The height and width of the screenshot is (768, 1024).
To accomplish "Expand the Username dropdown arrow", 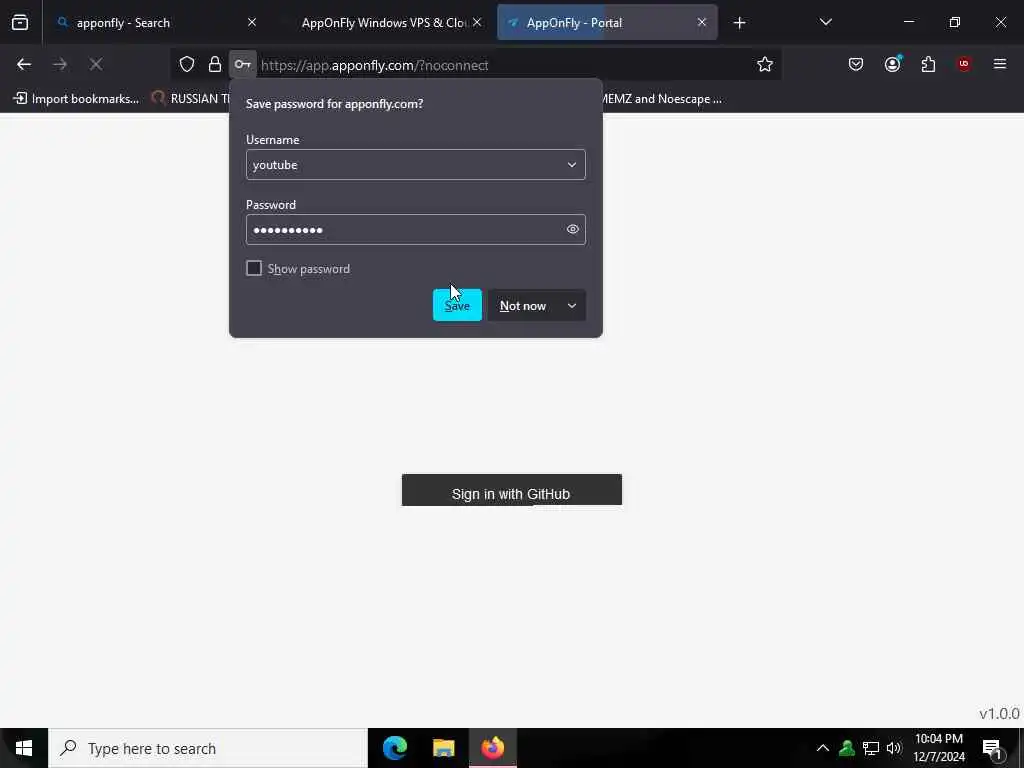I will (x=571, y=165).
